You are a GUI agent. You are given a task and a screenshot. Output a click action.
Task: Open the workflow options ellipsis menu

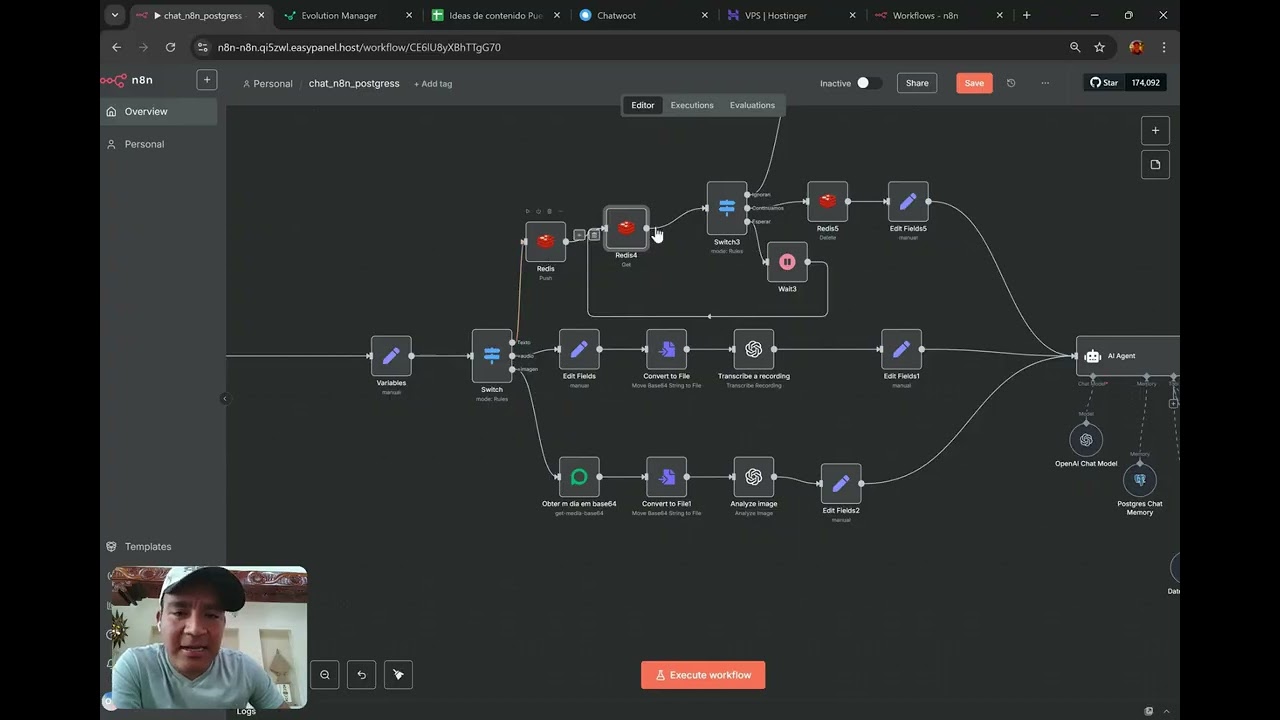click(1045, 83)
